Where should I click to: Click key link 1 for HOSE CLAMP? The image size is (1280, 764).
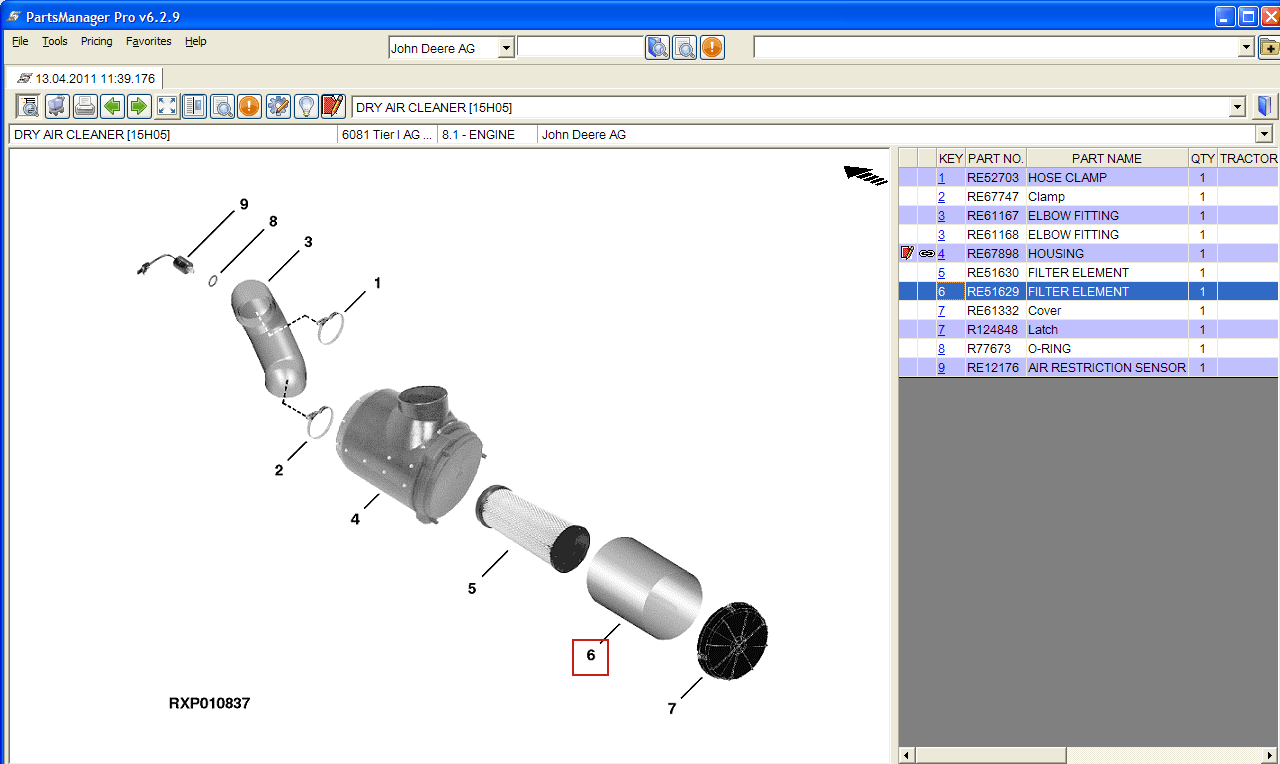click(941, 178)
